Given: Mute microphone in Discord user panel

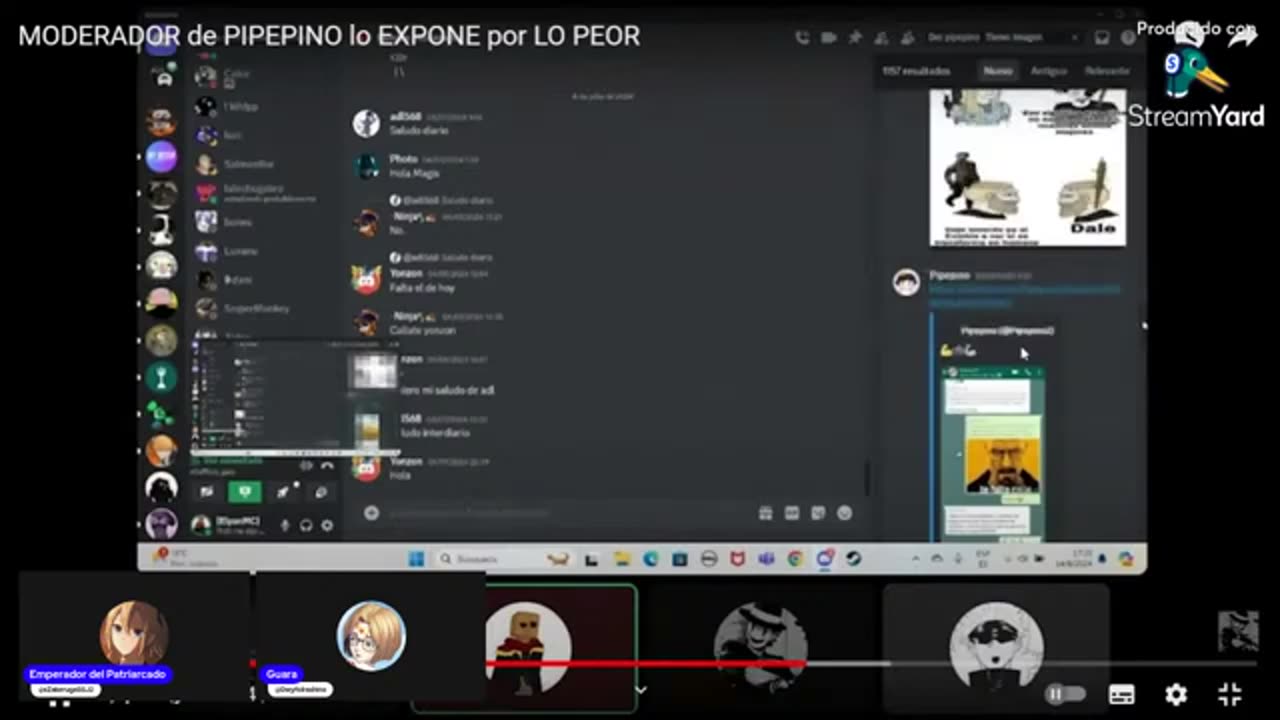Looking at the screenshot, I should point(285,524).
